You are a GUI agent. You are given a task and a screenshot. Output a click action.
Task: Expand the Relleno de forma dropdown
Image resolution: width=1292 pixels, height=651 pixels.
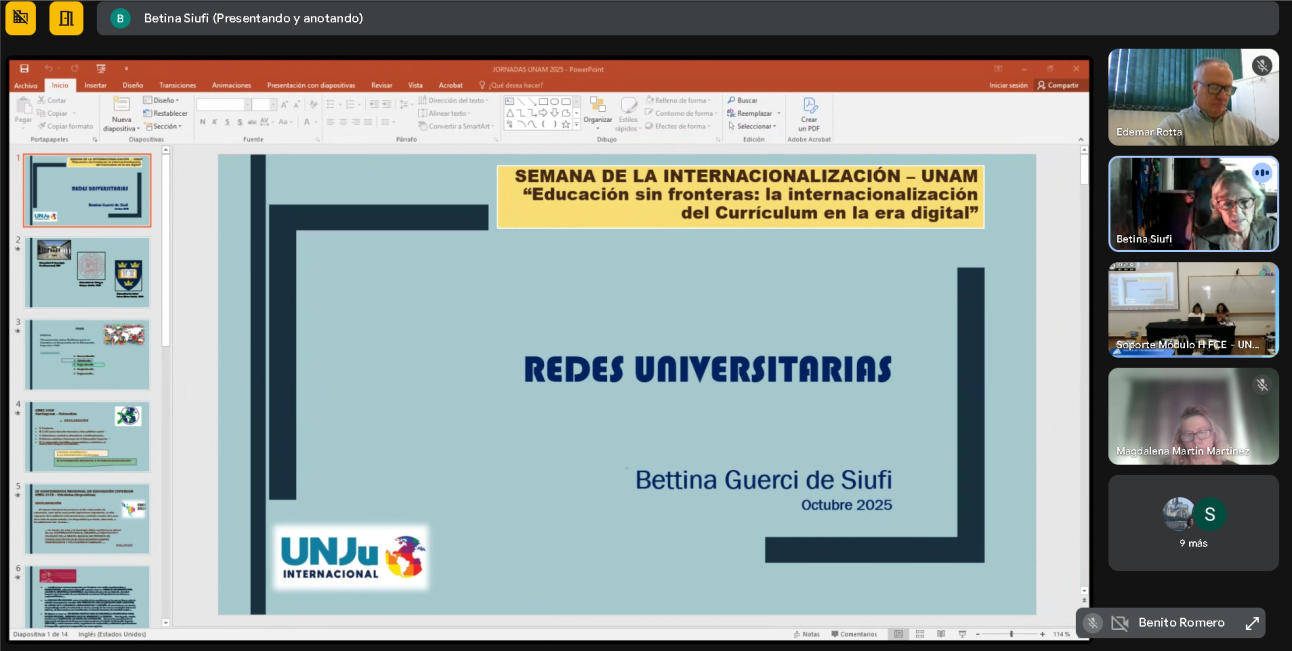[680, 100]
